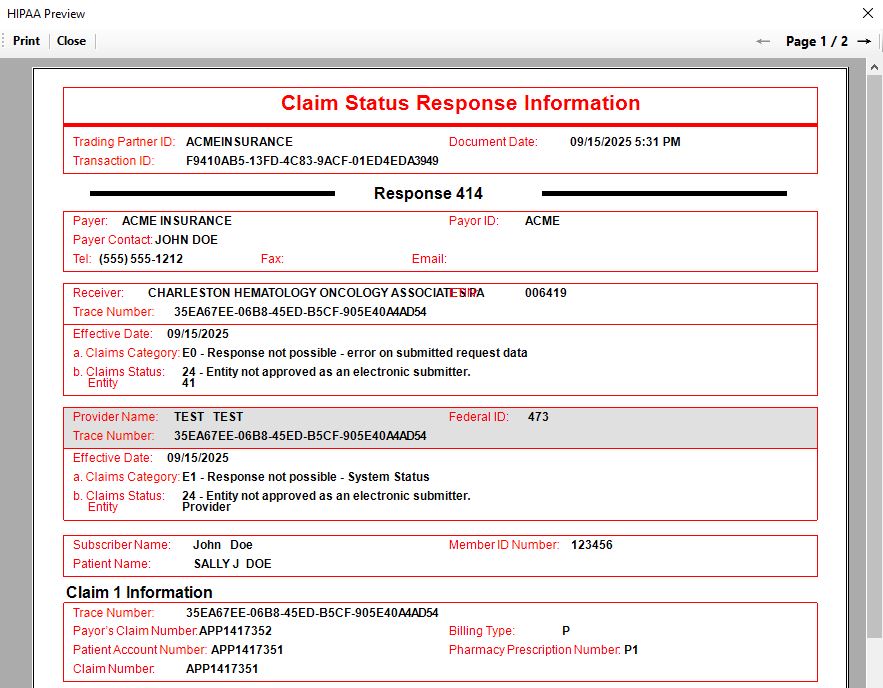This screenshot has height=688, width=883.
Task: Select the ACMEINSURANCE trading partner ID value
Action: point(239,142)
